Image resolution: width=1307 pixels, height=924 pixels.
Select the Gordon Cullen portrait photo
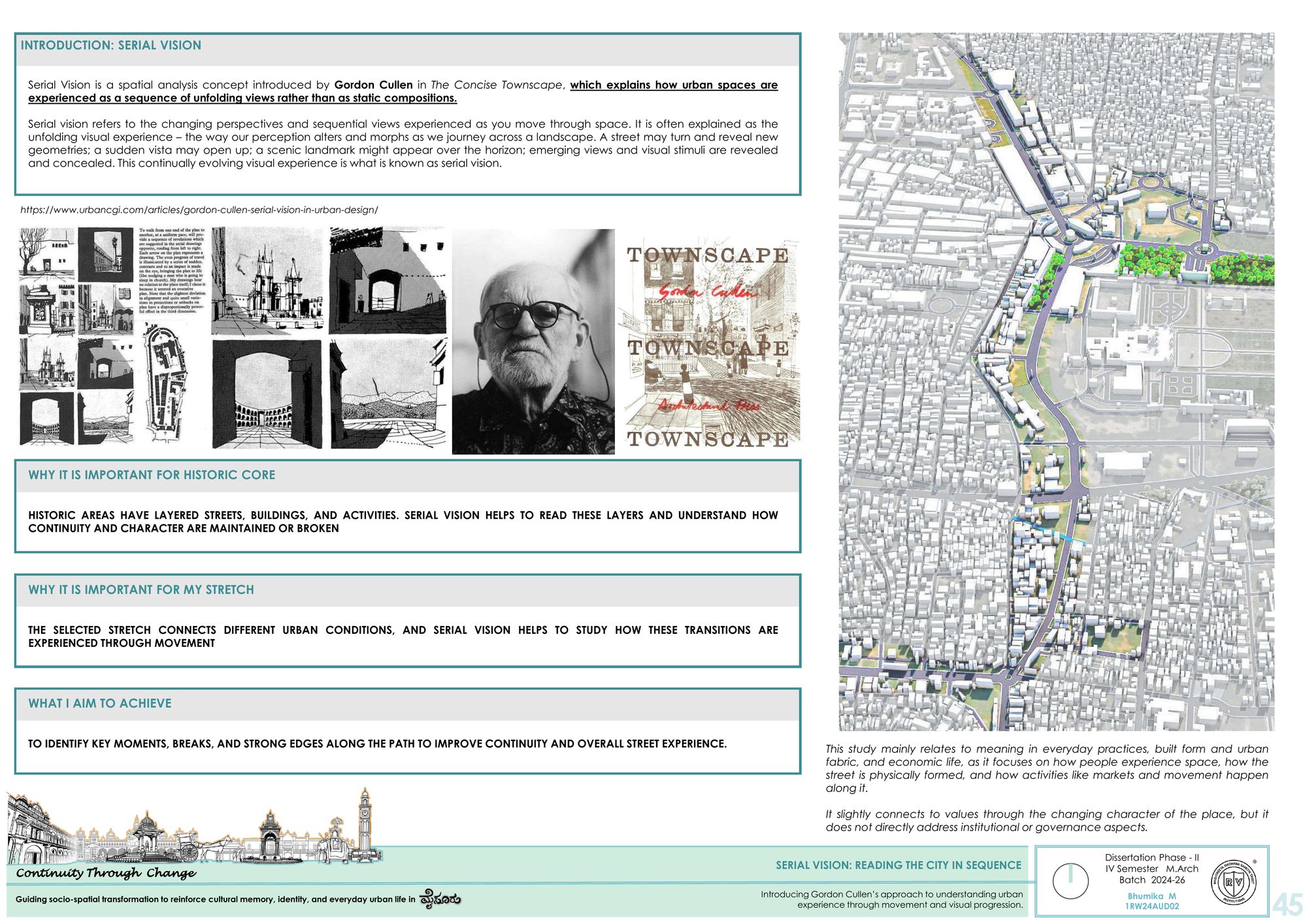[533, 341]
